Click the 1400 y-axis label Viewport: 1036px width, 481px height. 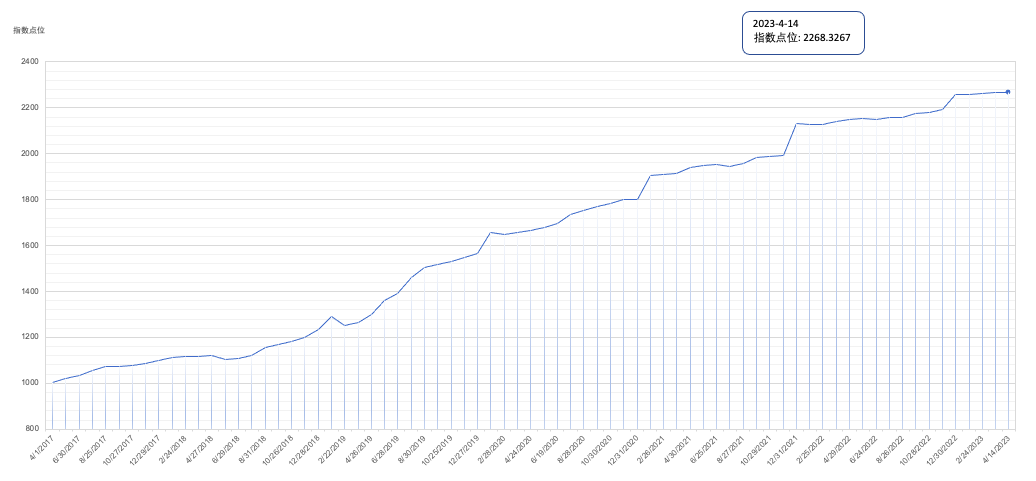pos(31,291)
